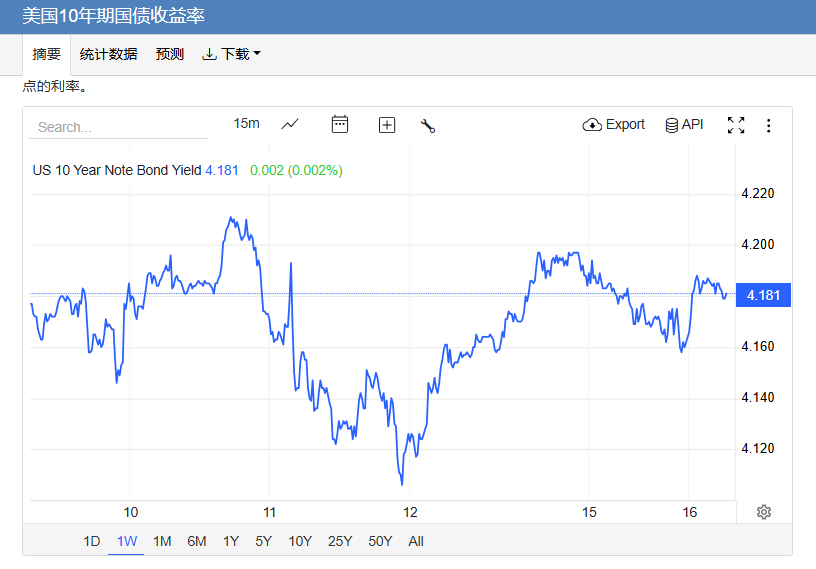Screen dimensions: 816x569
Task: Export chart data via Export button
Action: (x=613, y=124)
